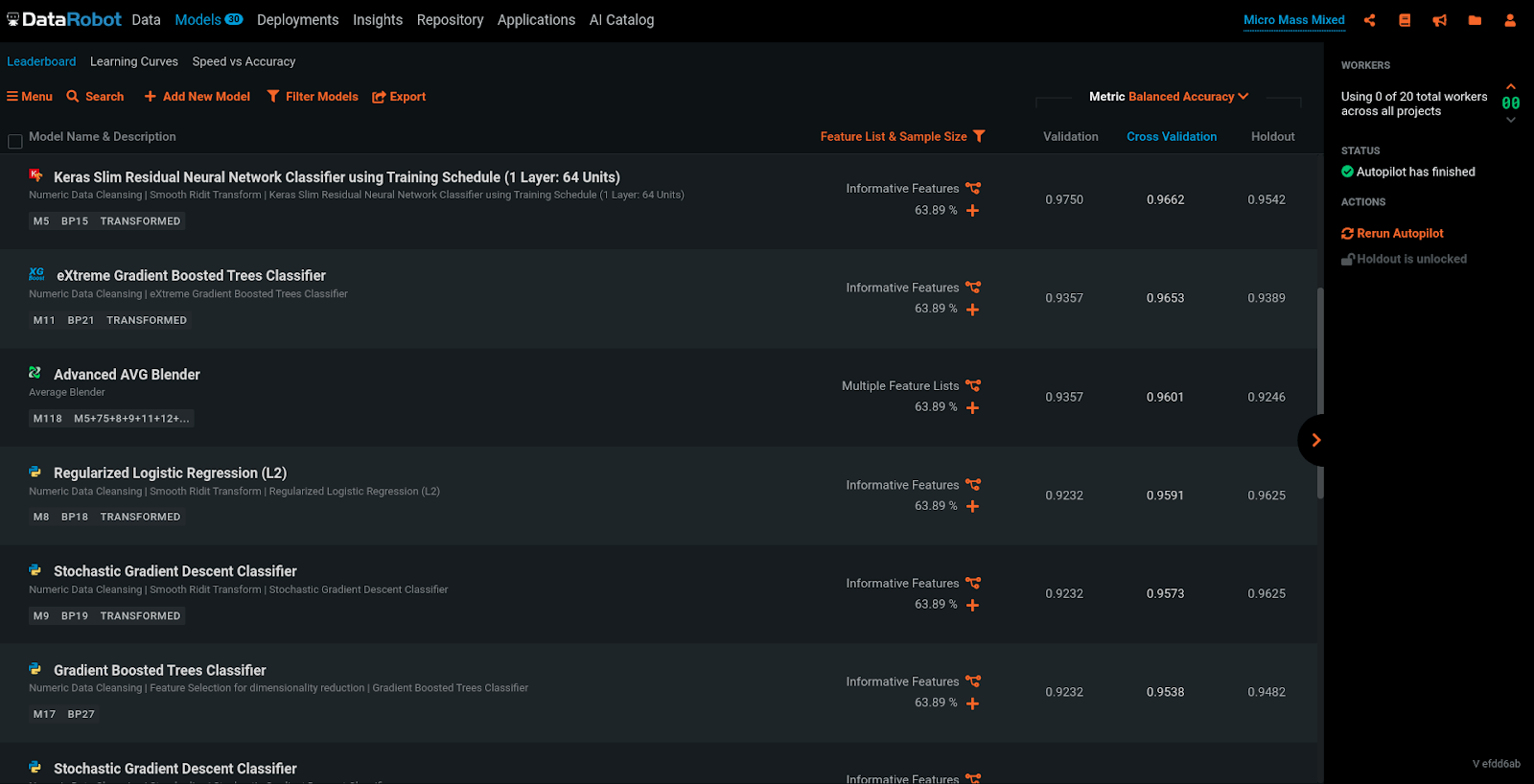Viewport: 1534px width, 784px height.
Task: Click Search in the leaderboard toolbar
Action: (x=95, y=97)
